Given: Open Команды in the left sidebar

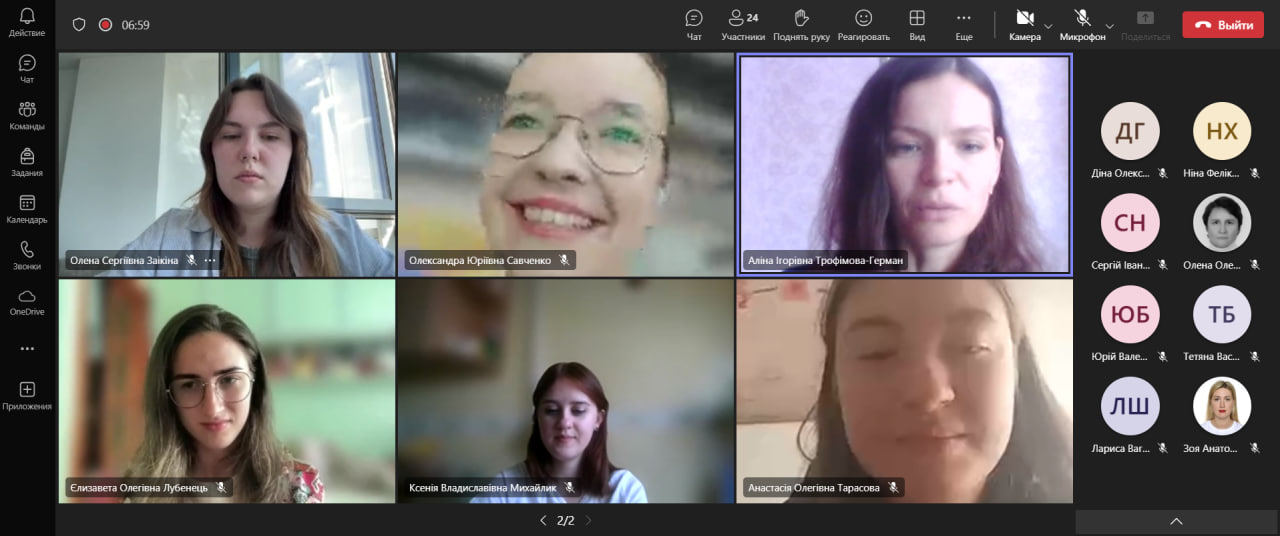Looking at the screenshot, I should point(27,115).
